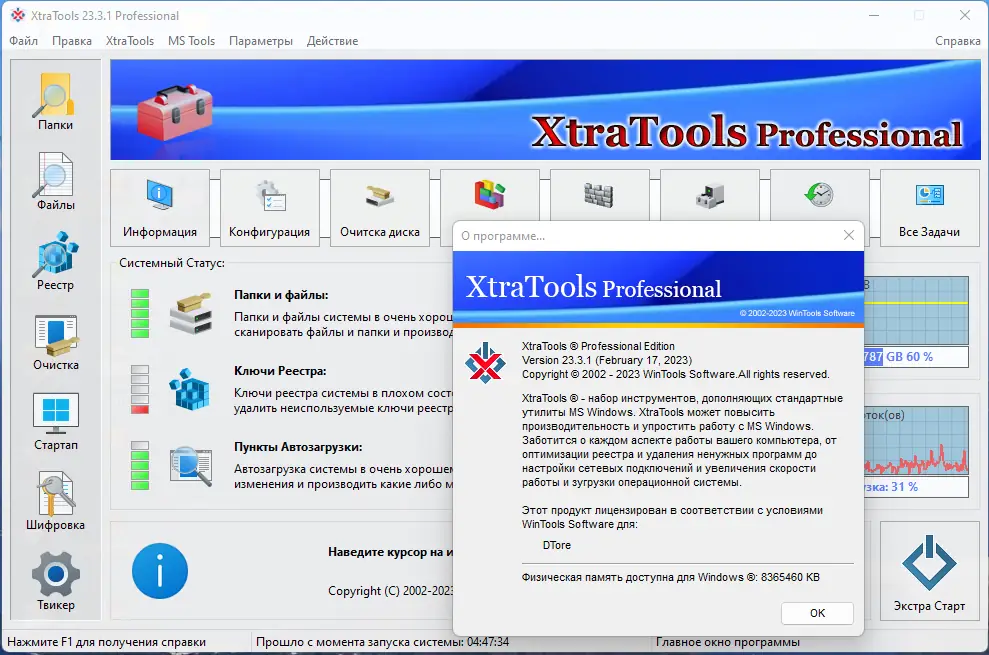Launch the Стартап manager icon
This screenshot has width=989, height=655.
pos(56,422)
